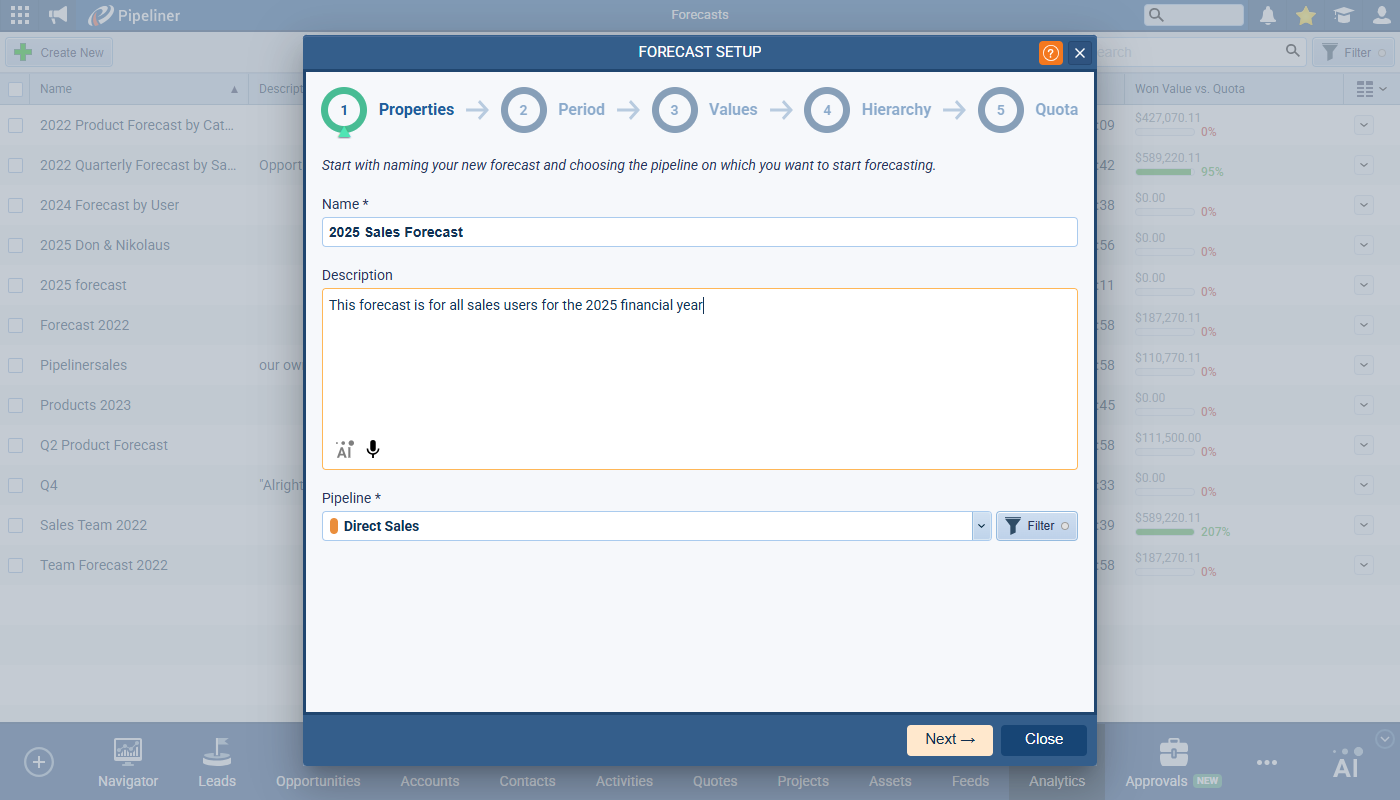This screenshot has height=800, width=1400.
Task: Open the column layout dropdown in header
Action: coord(1371,89)
